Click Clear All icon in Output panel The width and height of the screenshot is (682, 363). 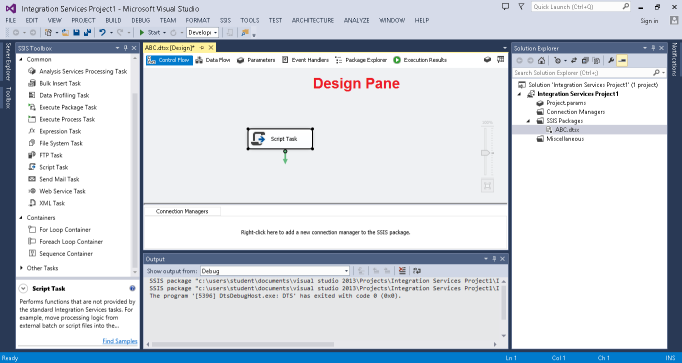(402, 271)
